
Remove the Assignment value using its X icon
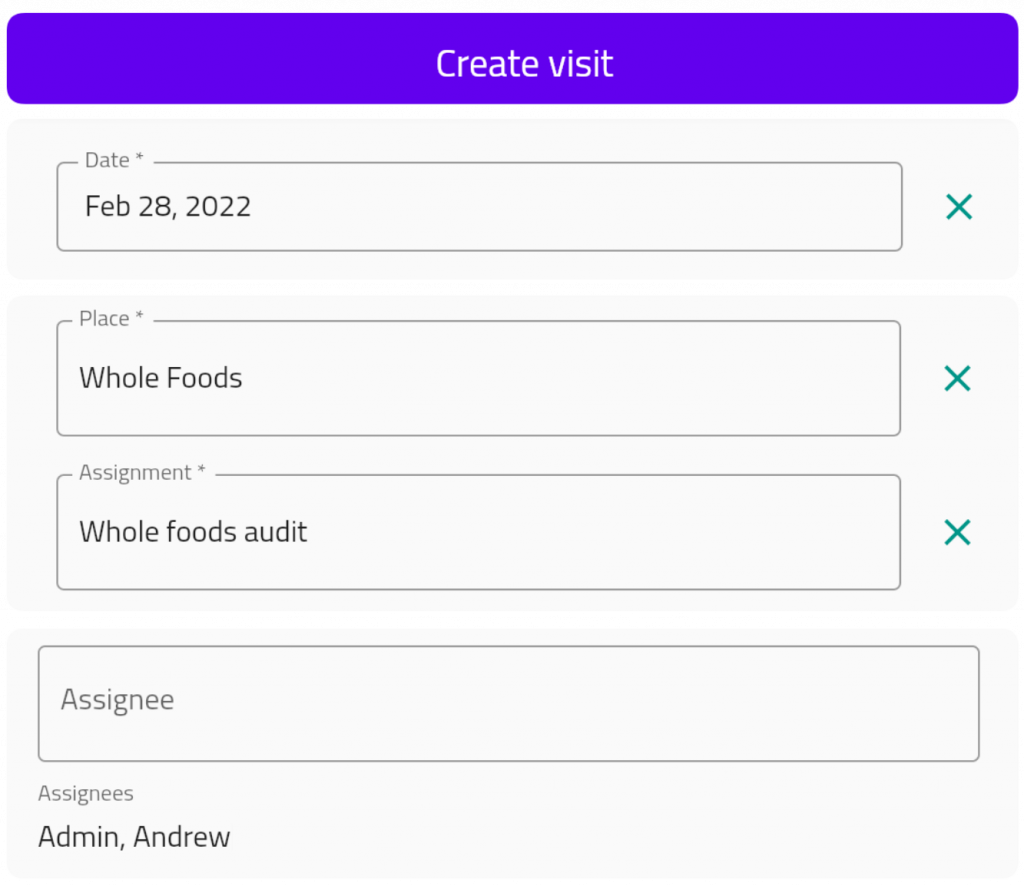click(957, 533)
